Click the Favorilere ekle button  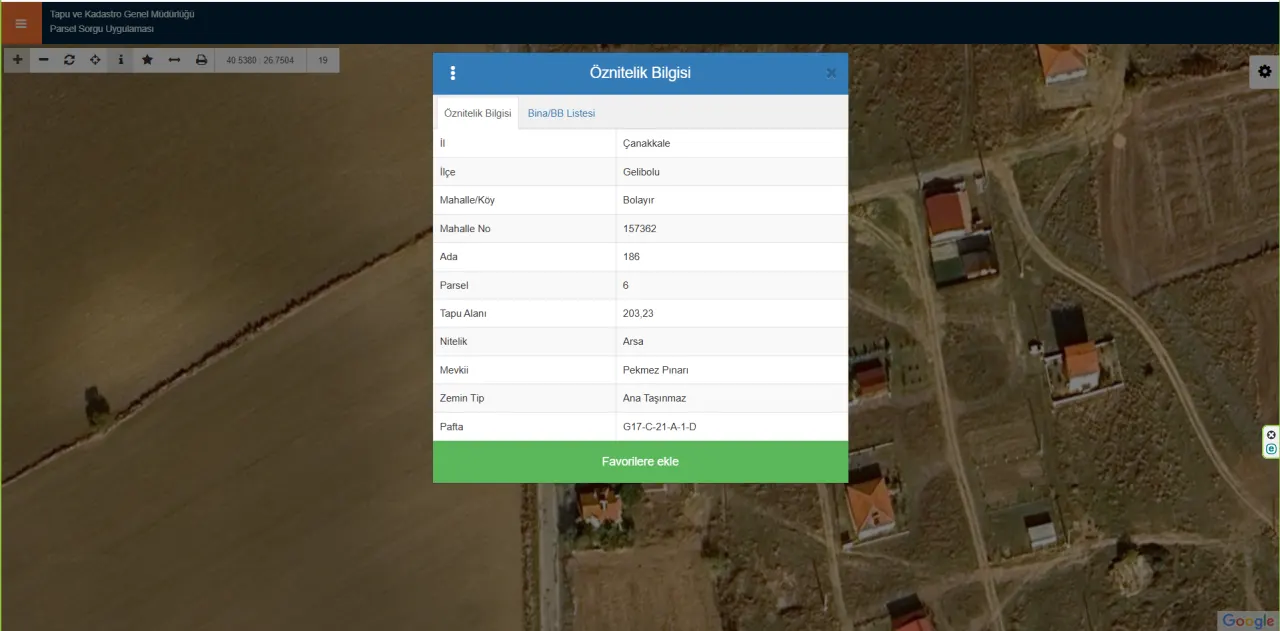(640, 462)
